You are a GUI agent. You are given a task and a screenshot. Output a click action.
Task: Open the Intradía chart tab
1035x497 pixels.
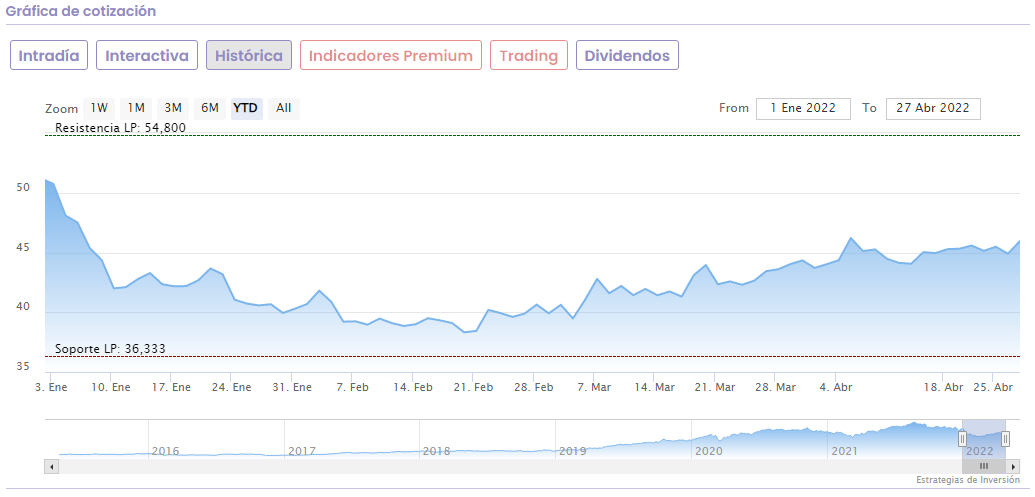coord(49,56)
